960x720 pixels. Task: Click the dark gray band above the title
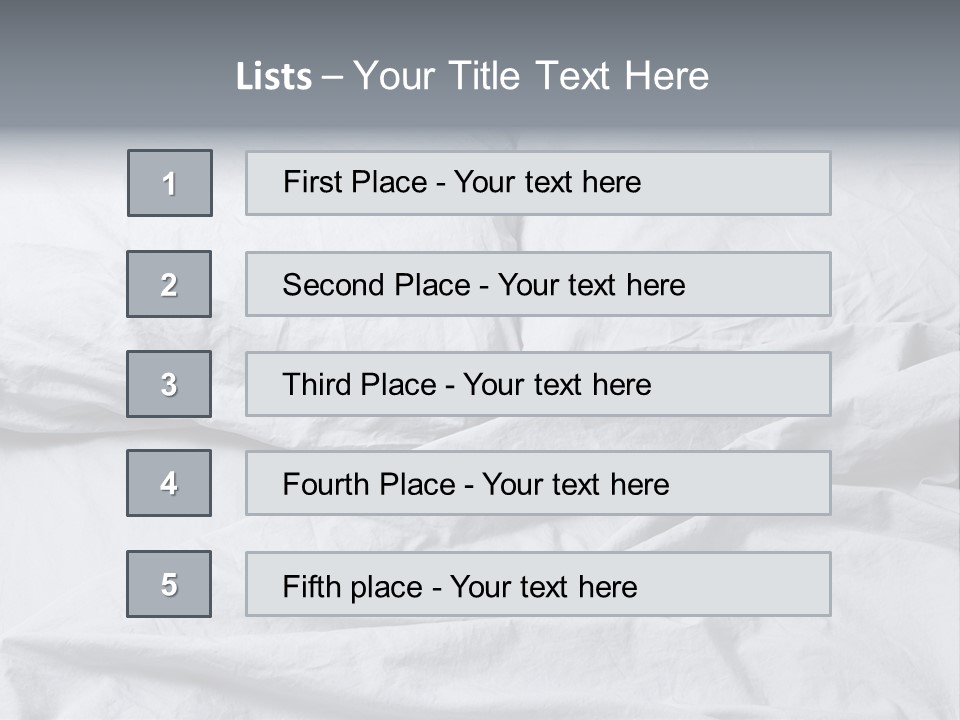(480, 22)
